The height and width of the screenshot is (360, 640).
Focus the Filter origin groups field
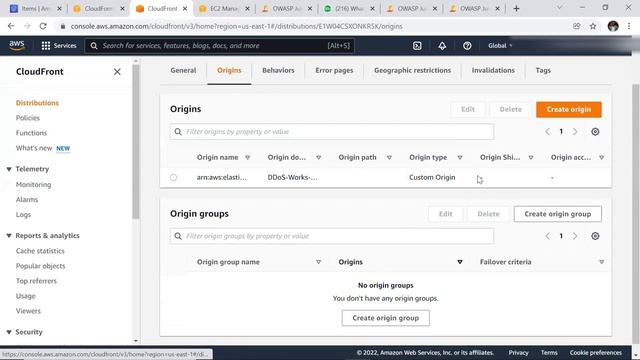point(332,236)
